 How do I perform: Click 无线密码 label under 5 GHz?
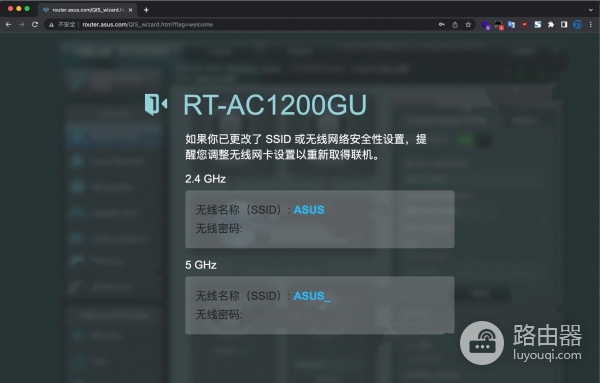pos(219,315)
